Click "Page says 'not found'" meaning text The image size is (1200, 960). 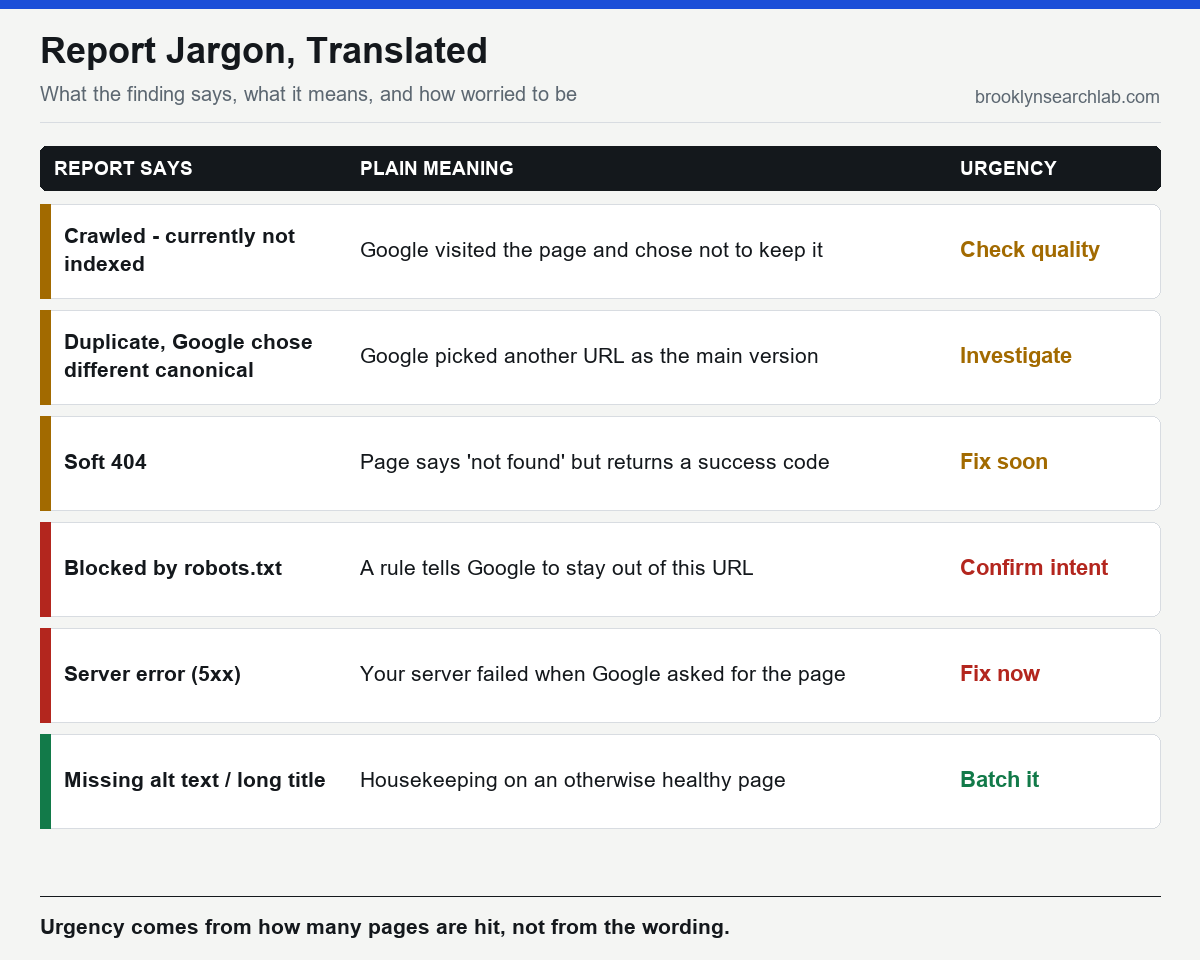(595, 462)
